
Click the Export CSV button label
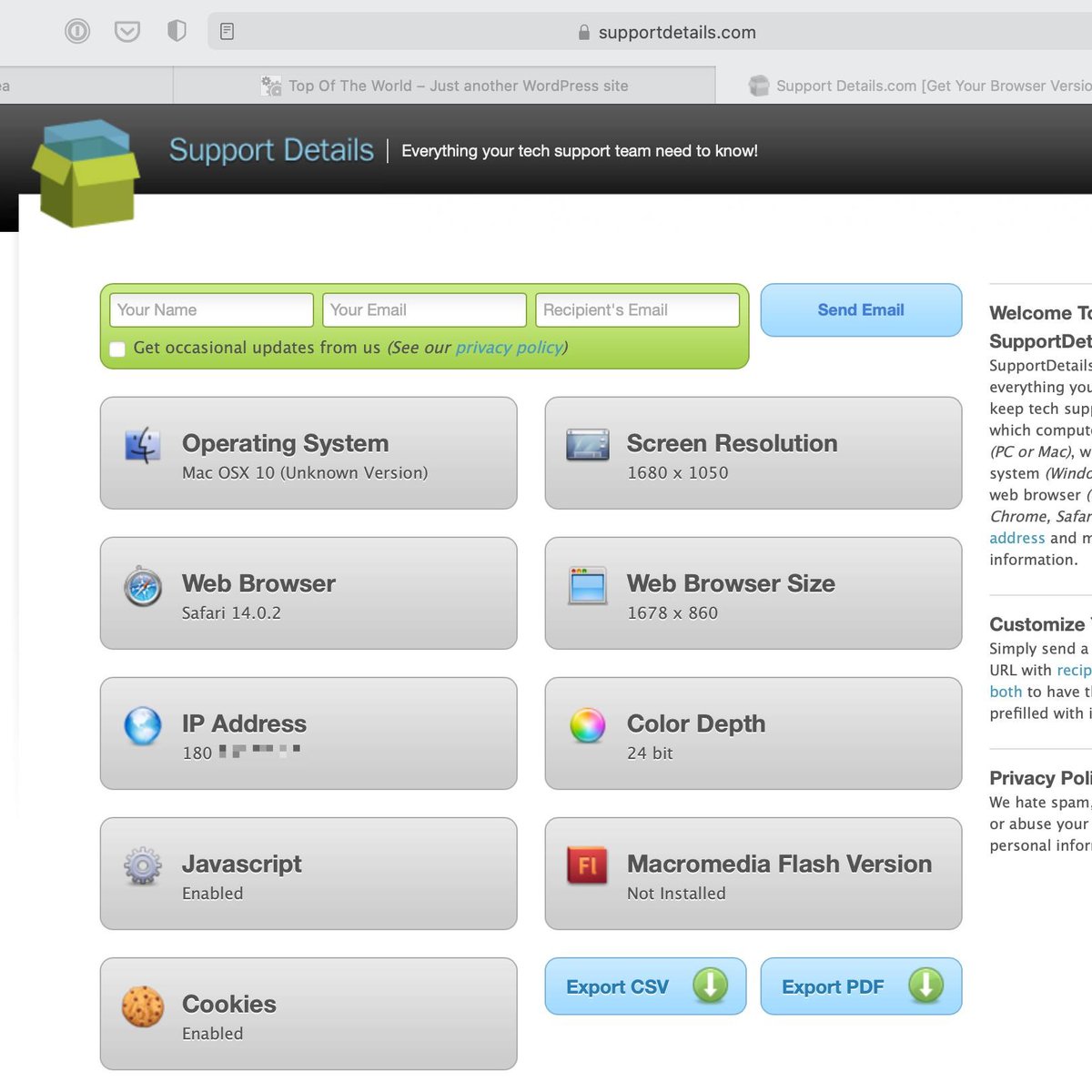617,986
